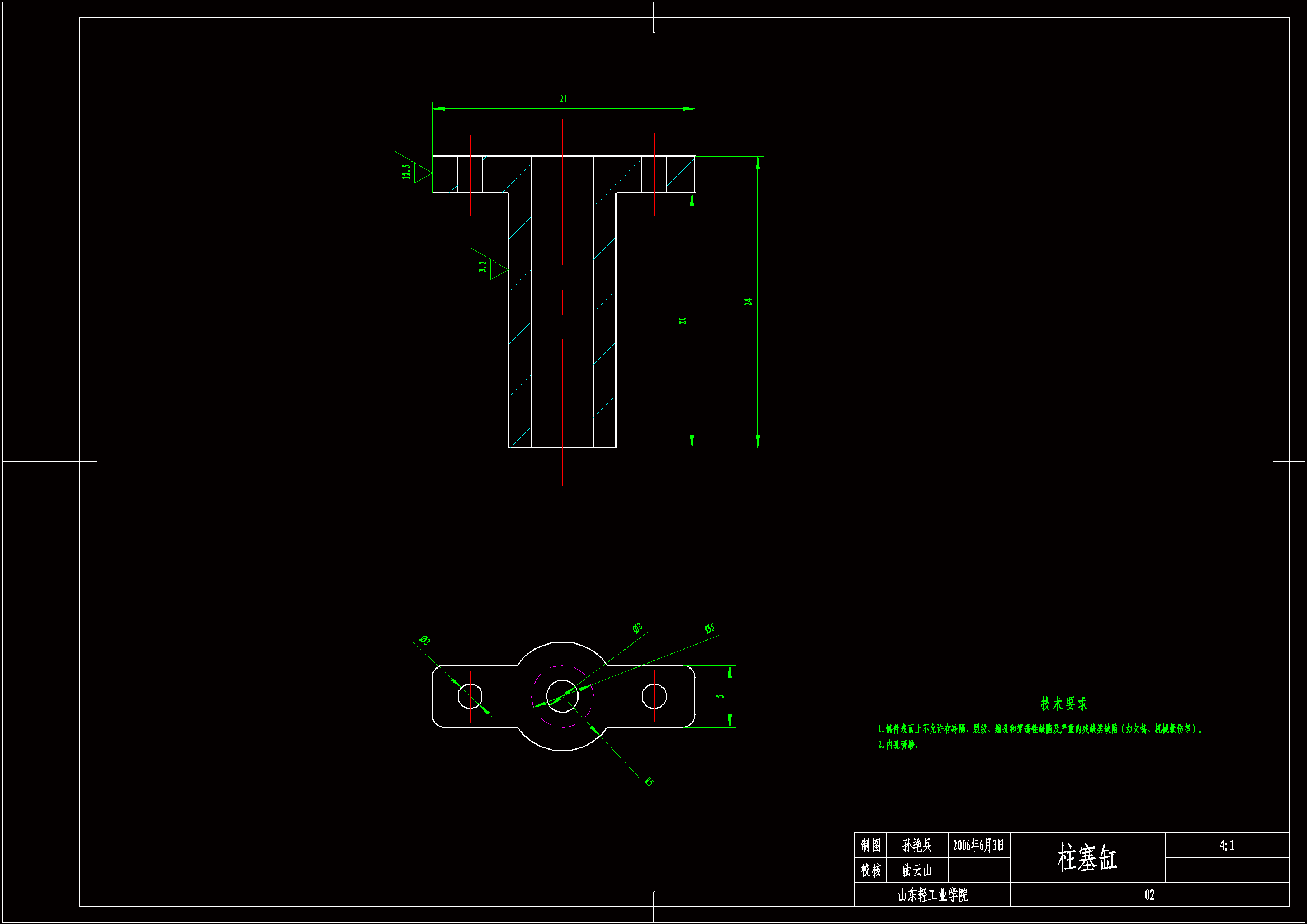Viewport: 1307px width, 924px height.
Task: Select the 21 width dimension text
Action: coord(563,99)
